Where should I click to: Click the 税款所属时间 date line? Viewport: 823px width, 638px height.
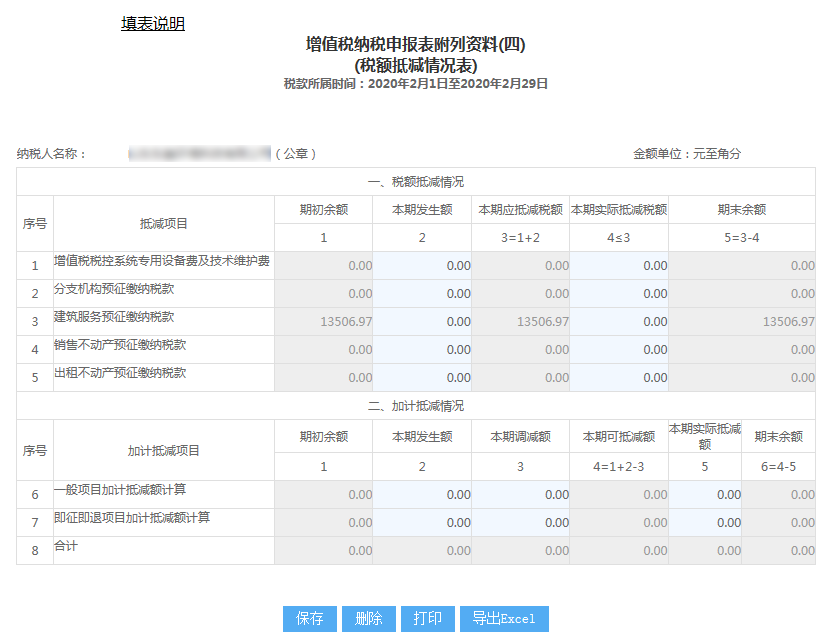(x=416, y=84)
